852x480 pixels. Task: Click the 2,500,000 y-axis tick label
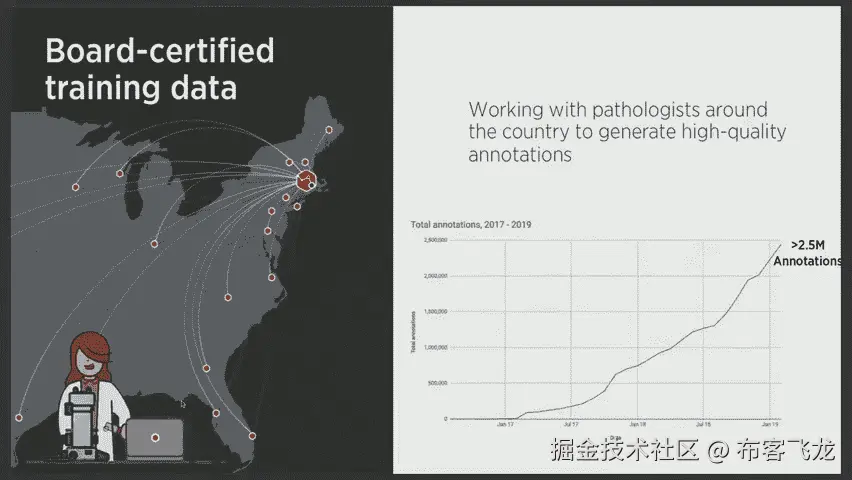coord(436,240)
